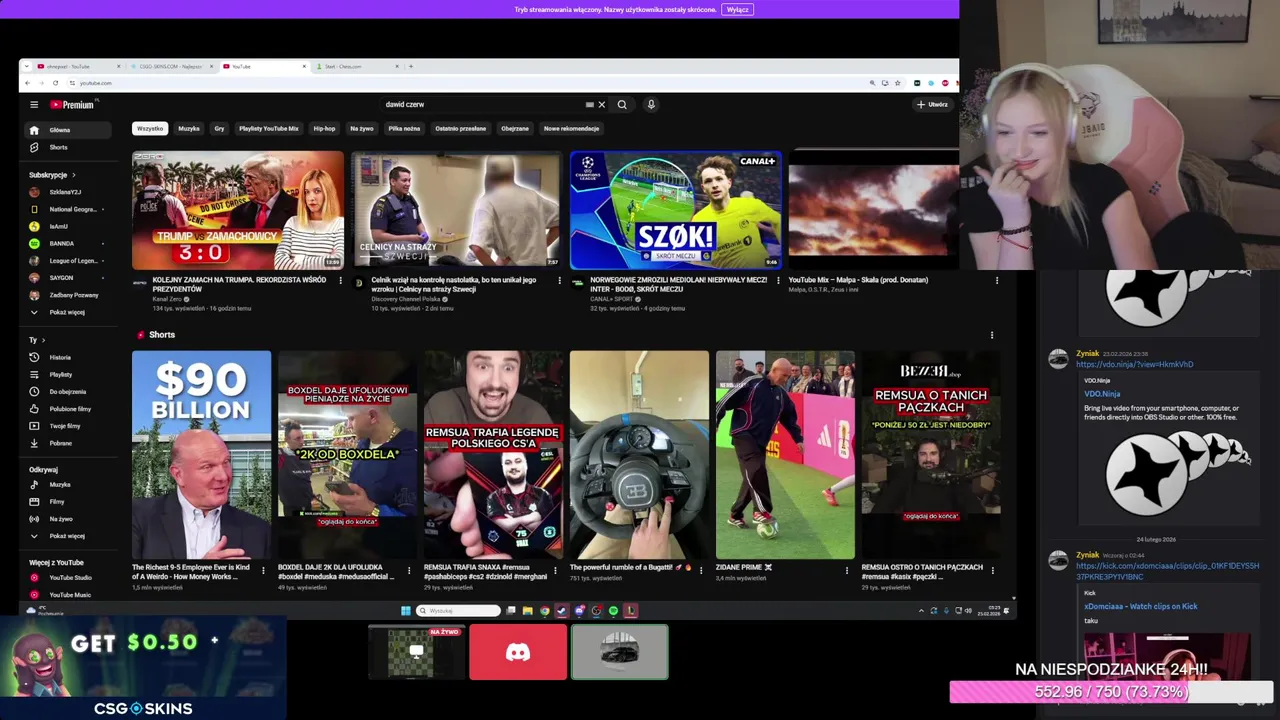The image size is (1280, 720).
Task: Reload the page in the browser
Action: 55,83
